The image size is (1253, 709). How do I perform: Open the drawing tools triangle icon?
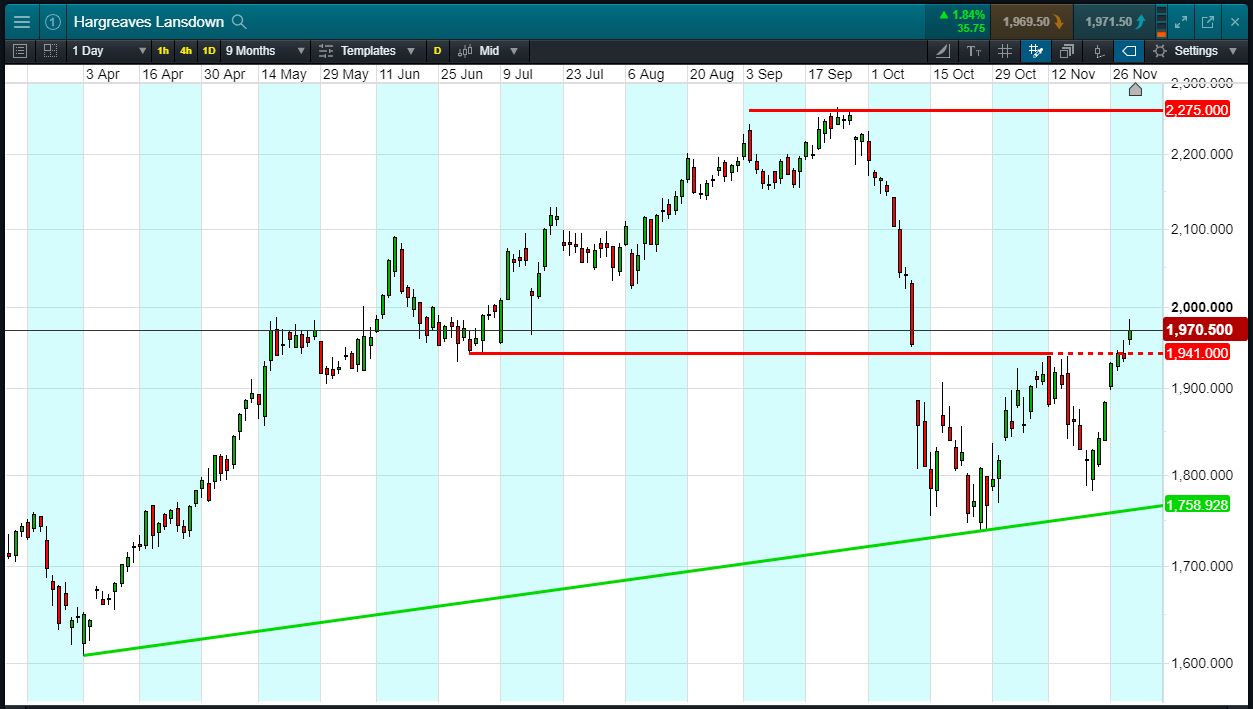(x=943, y=51)
